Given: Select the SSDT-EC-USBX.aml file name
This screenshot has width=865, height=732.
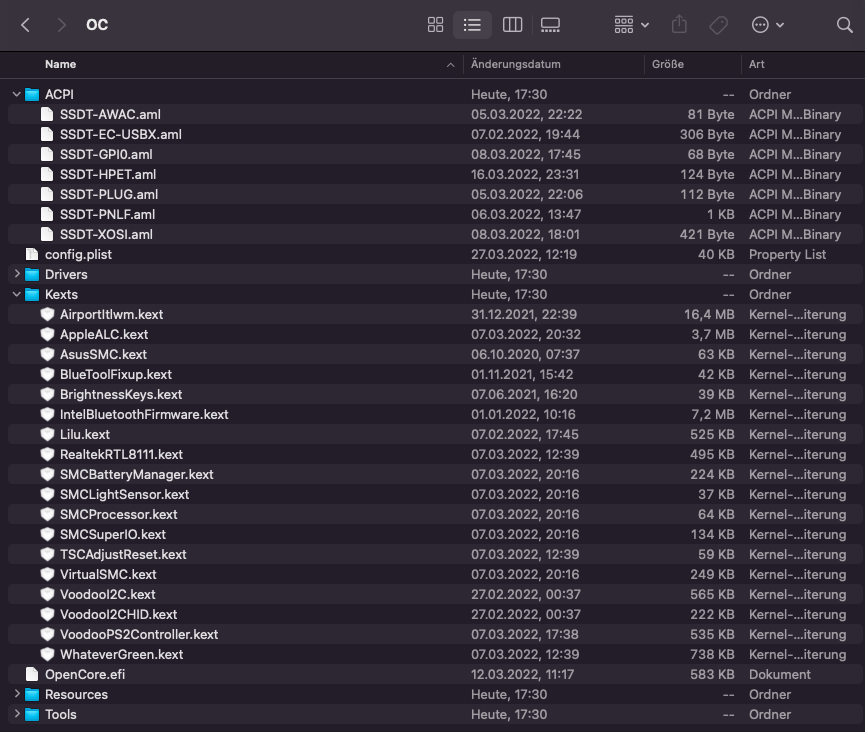Looking at the screenshot, I should [121, 135].
